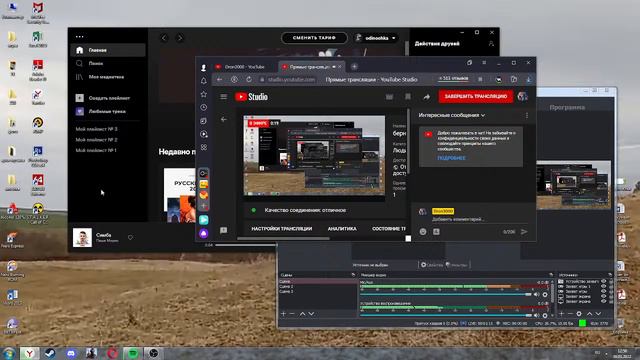Toggle visibility of the second OBS source

coord(604,287)
